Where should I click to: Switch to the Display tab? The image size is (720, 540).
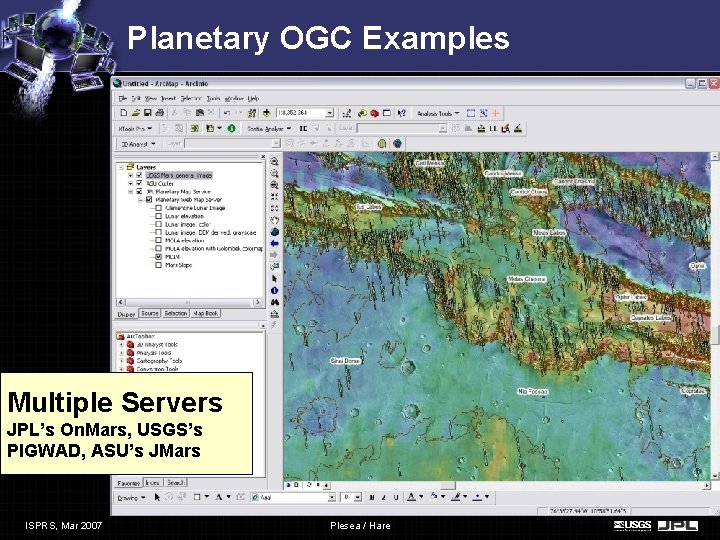coord(126,314)
